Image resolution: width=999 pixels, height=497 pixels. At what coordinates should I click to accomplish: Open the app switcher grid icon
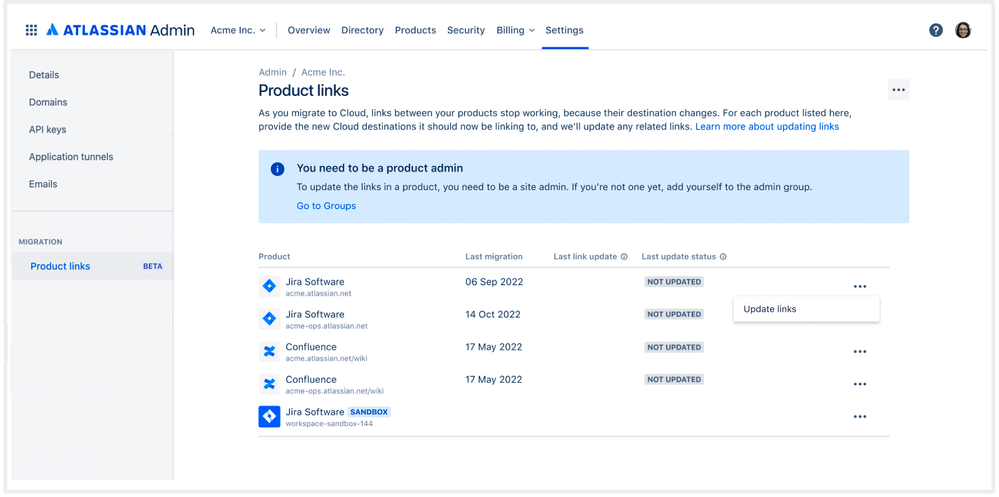(x=31, y=30)
